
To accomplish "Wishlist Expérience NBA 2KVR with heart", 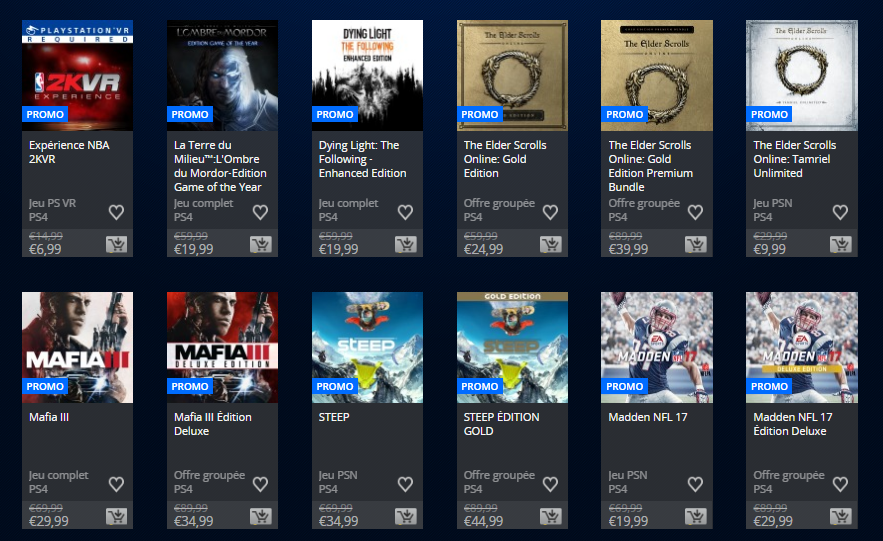I will tap(116, 212).
